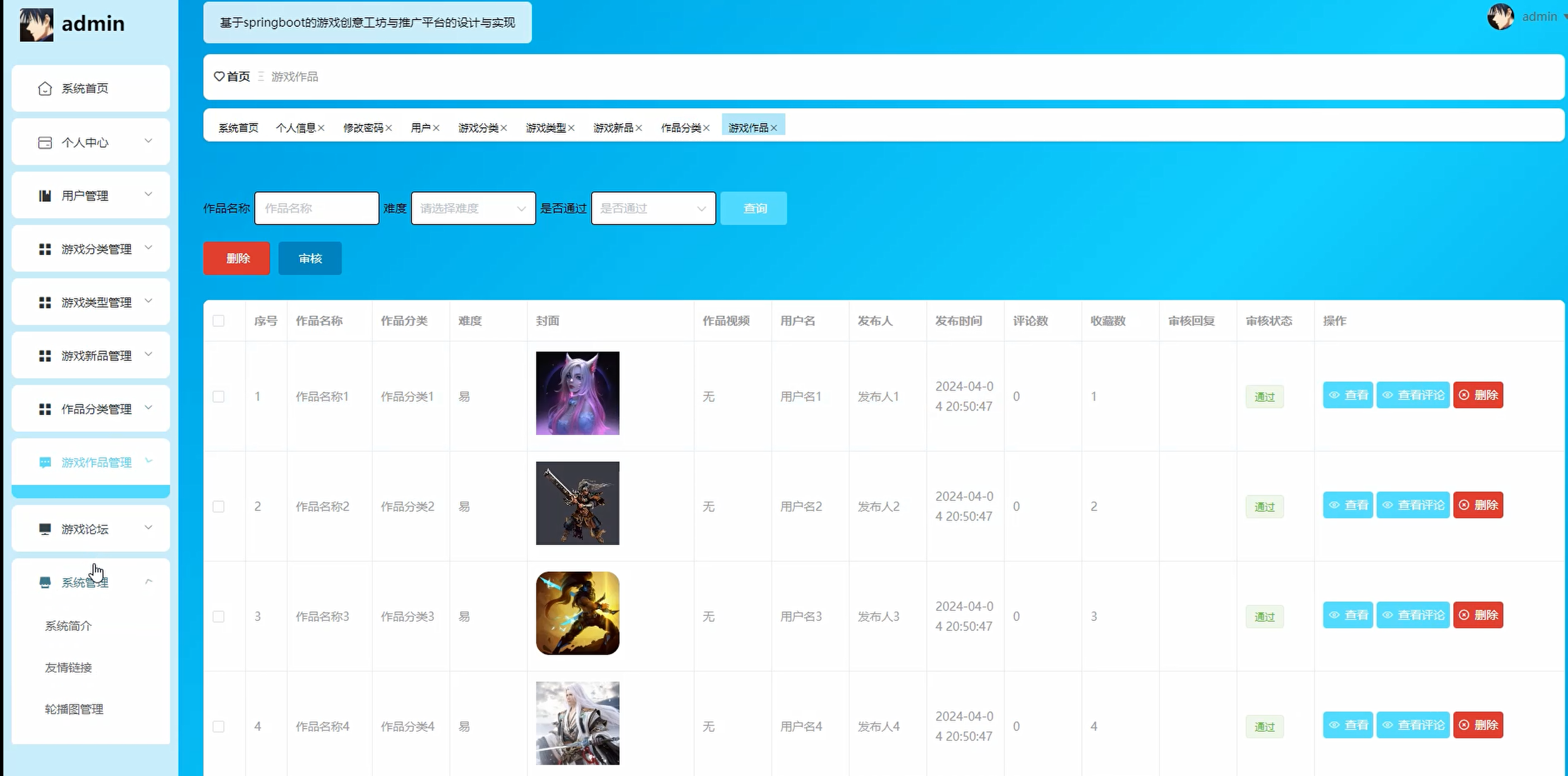Open 友情链接 in the sidebar
The width and height of the screenshot is (1568, 776).
click(x=68, y=668)
